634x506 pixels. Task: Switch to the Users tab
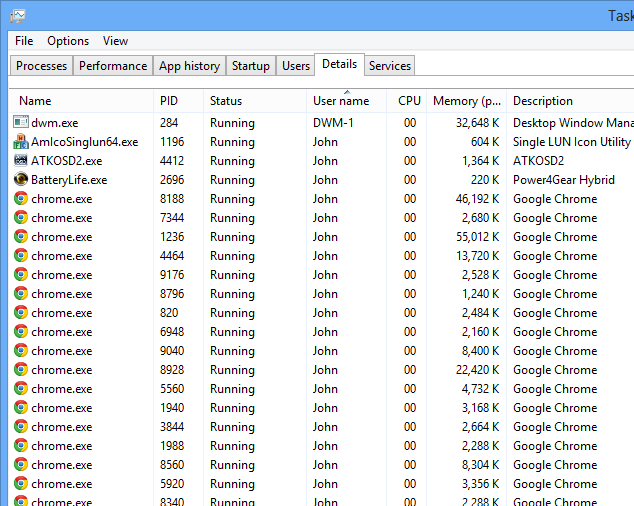[296, 66]
